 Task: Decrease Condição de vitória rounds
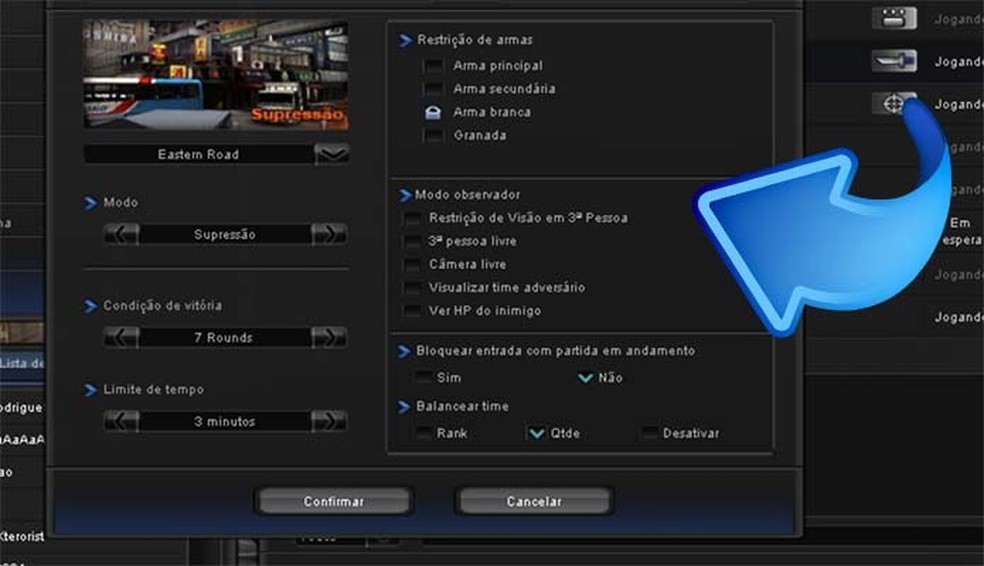click(122, 338)
